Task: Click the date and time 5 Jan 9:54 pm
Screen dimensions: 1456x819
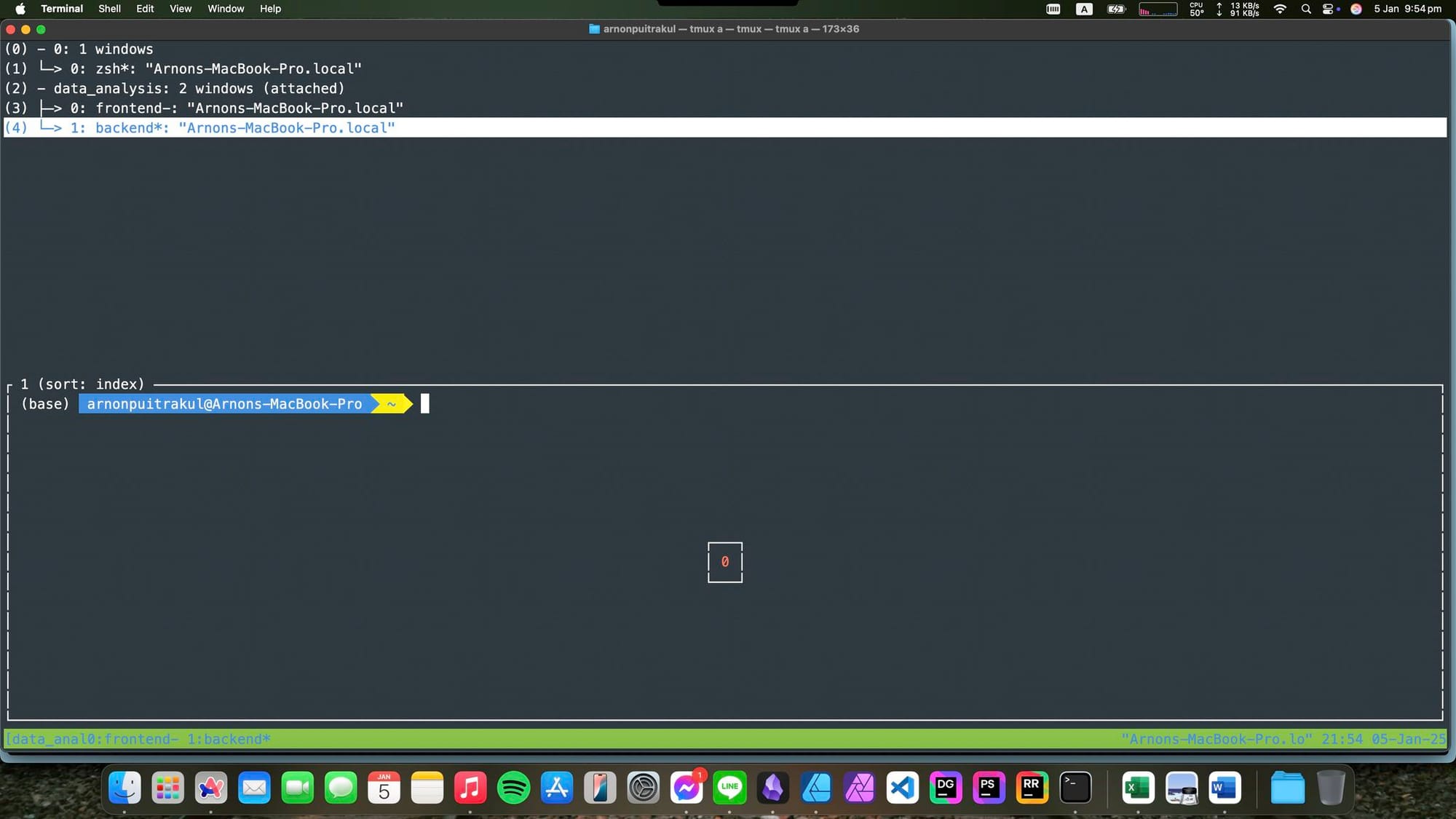Action: tap(1407, 9)
